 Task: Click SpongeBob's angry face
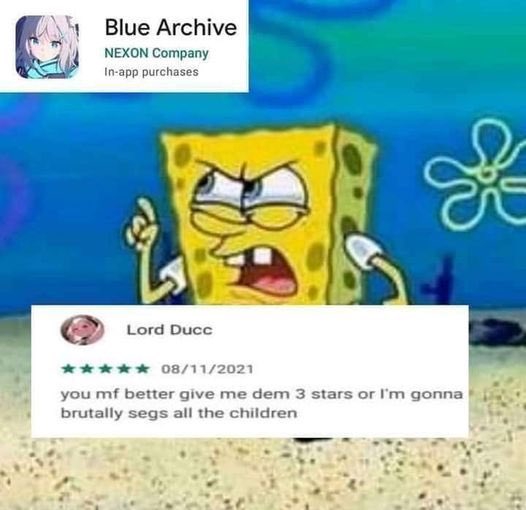252,215
